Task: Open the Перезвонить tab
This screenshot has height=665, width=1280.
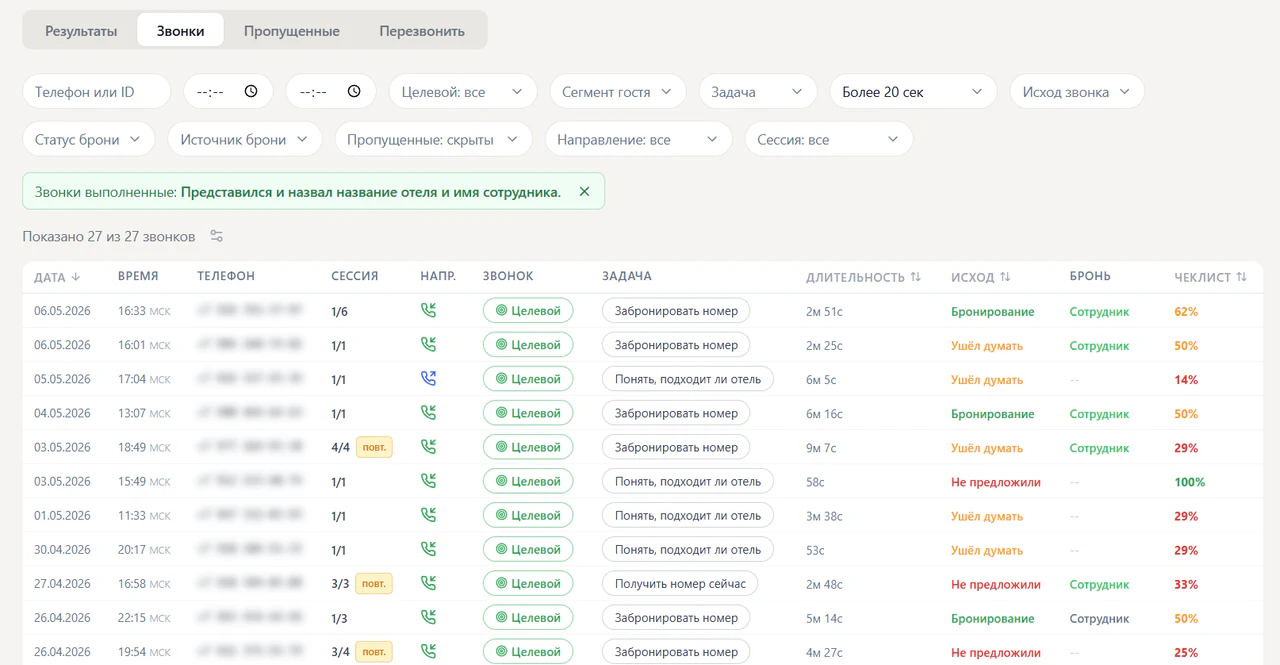Action: point(422,30)
